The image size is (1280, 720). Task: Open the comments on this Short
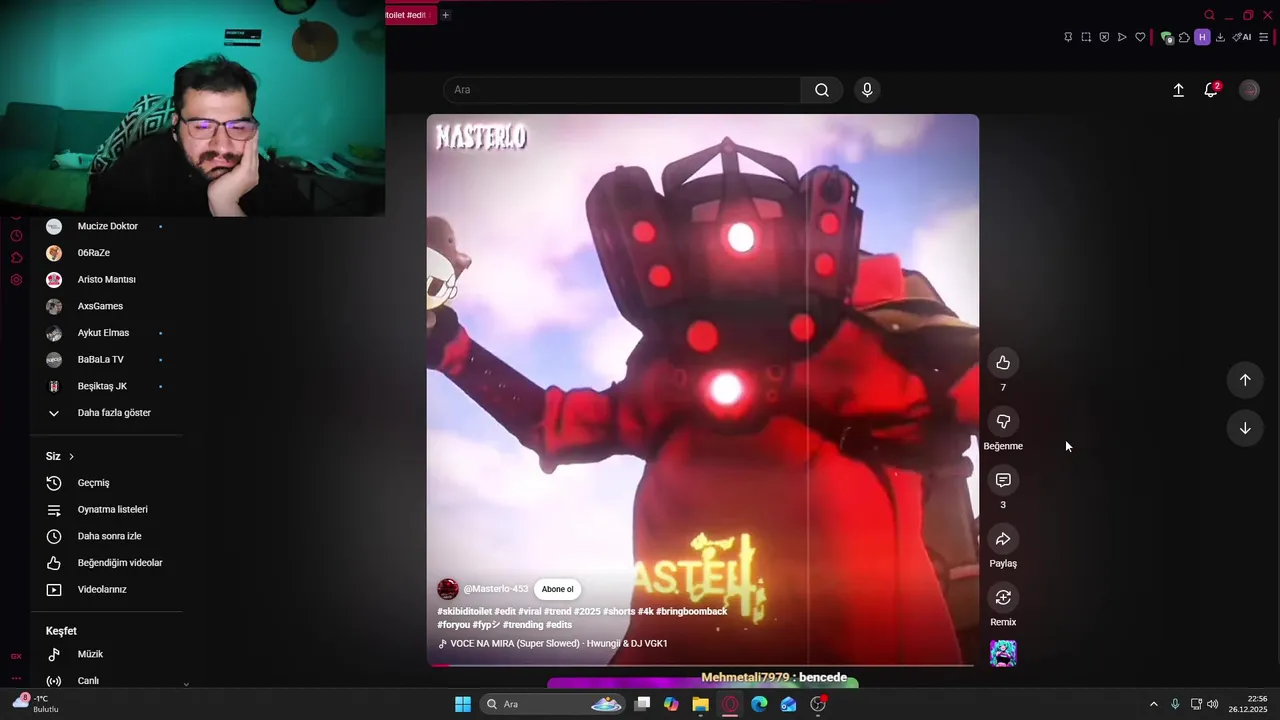click(x=1003, y=480)
